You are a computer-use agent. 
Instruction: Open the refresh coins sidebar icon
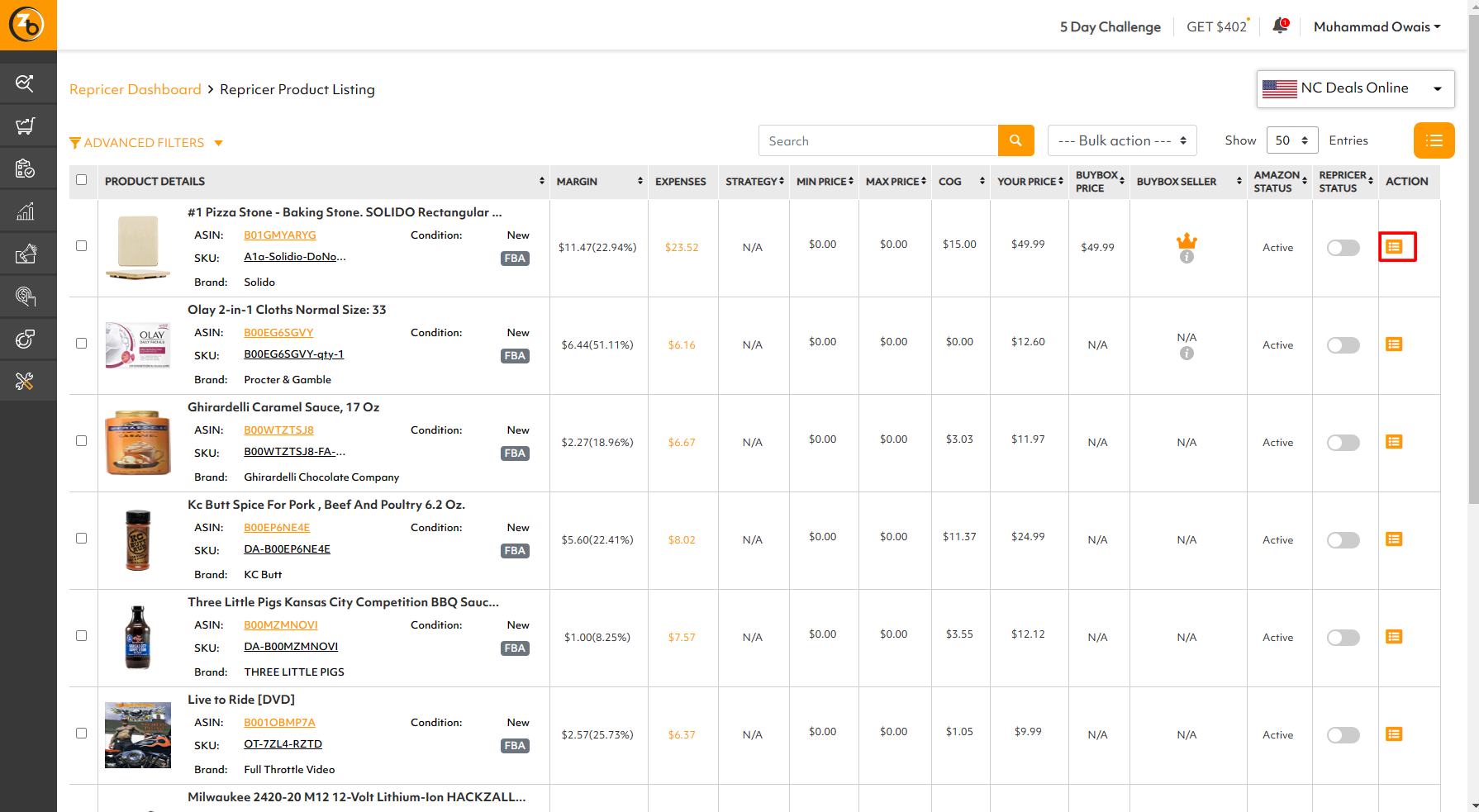[x=26, y=339]
